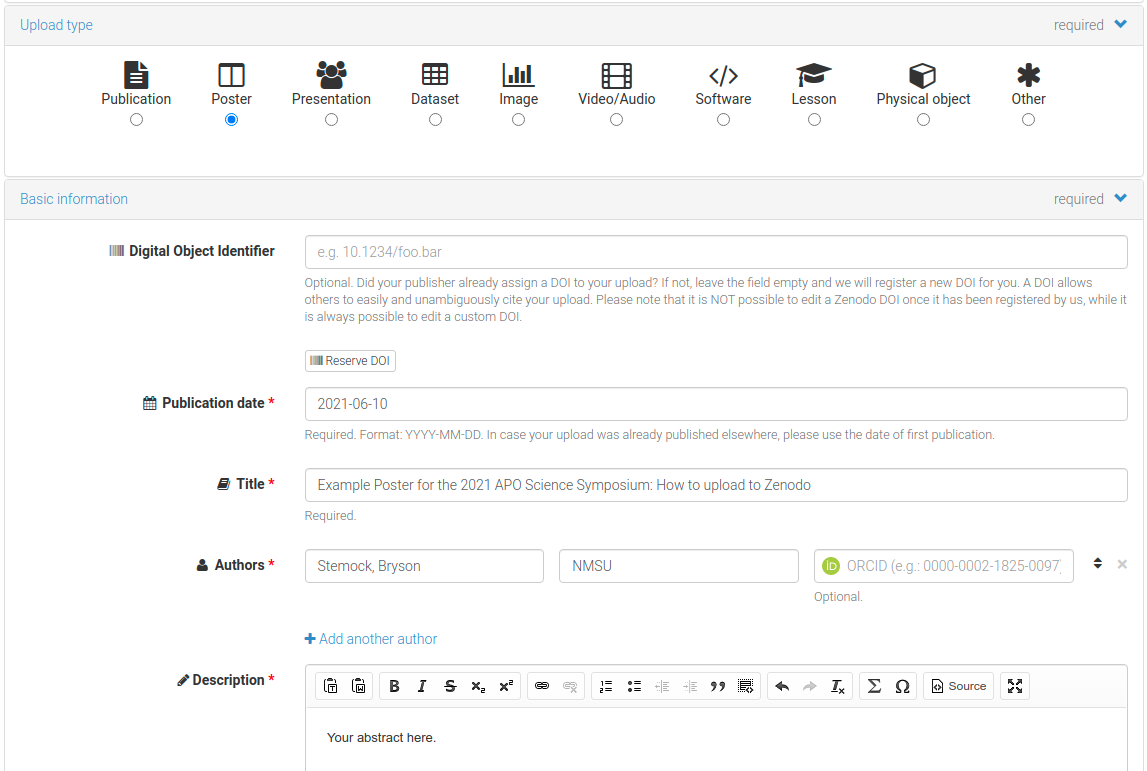The height and width of the screenshot is (771, 1147).
Task: Insert a bulleted list
Action: point(634,686)
